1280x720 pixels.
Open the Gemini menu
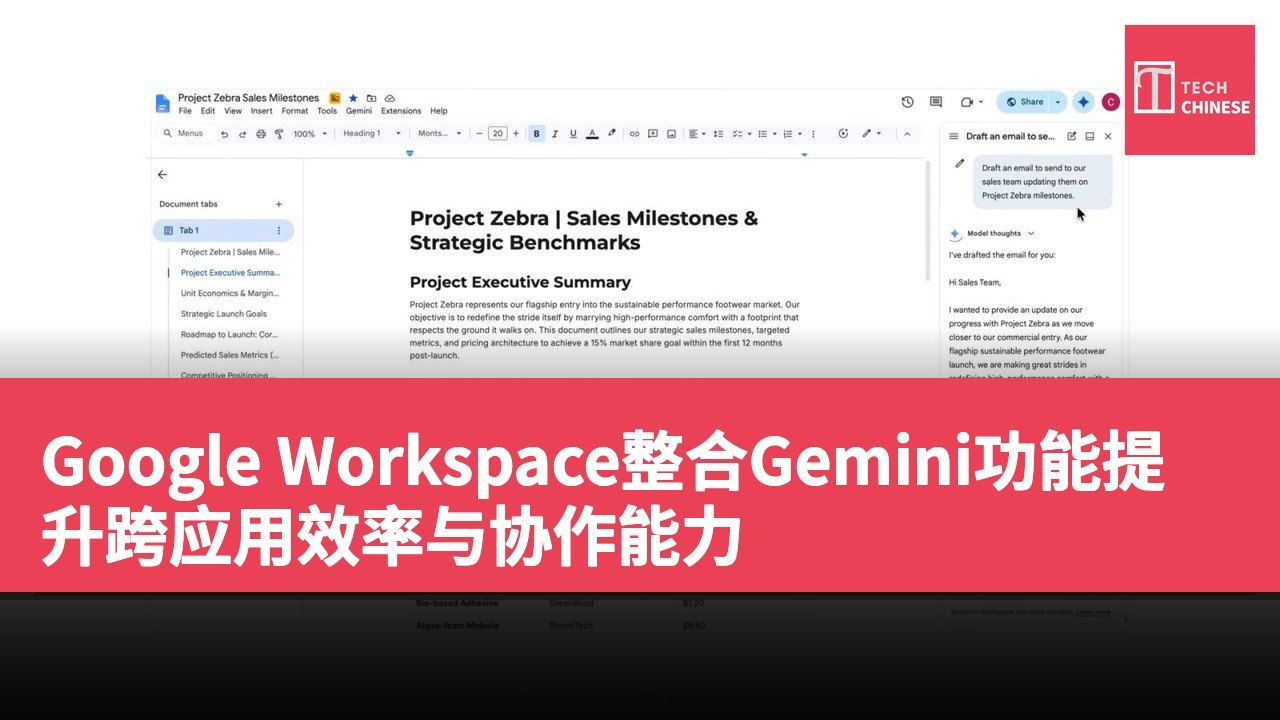[359, 111]
